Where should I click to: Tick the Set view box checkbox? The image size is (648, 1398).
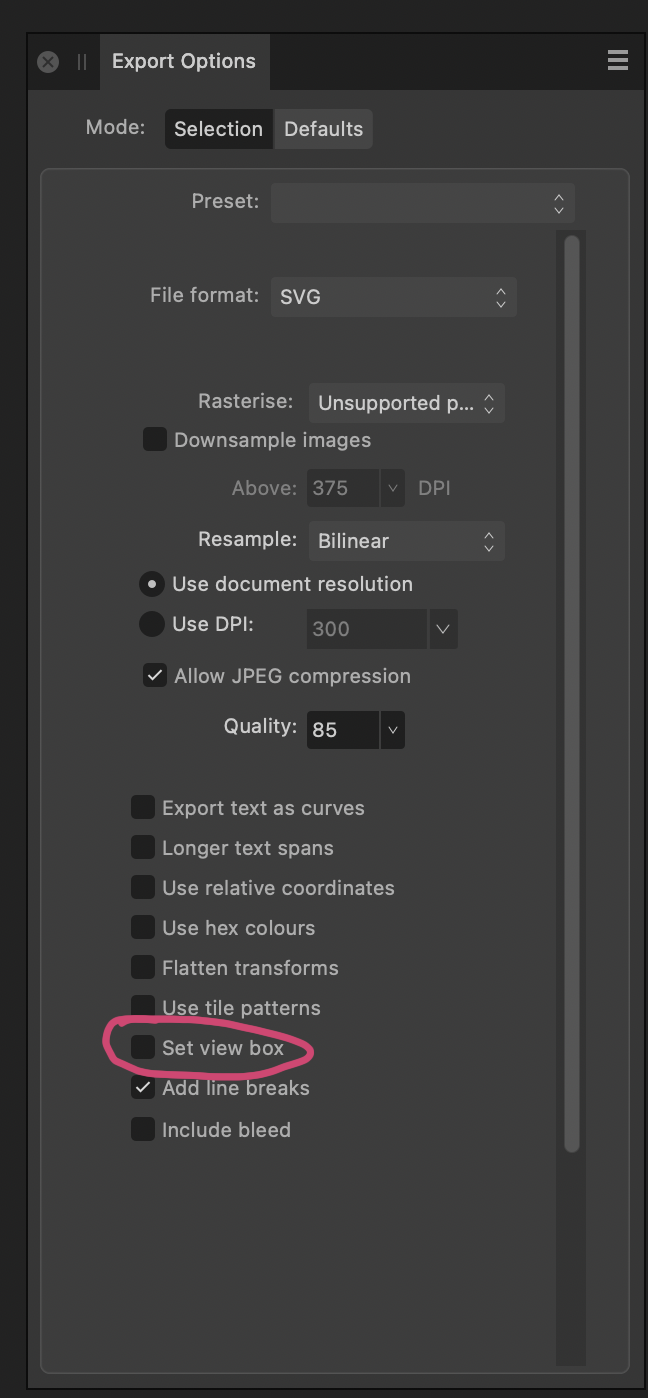143,1047
